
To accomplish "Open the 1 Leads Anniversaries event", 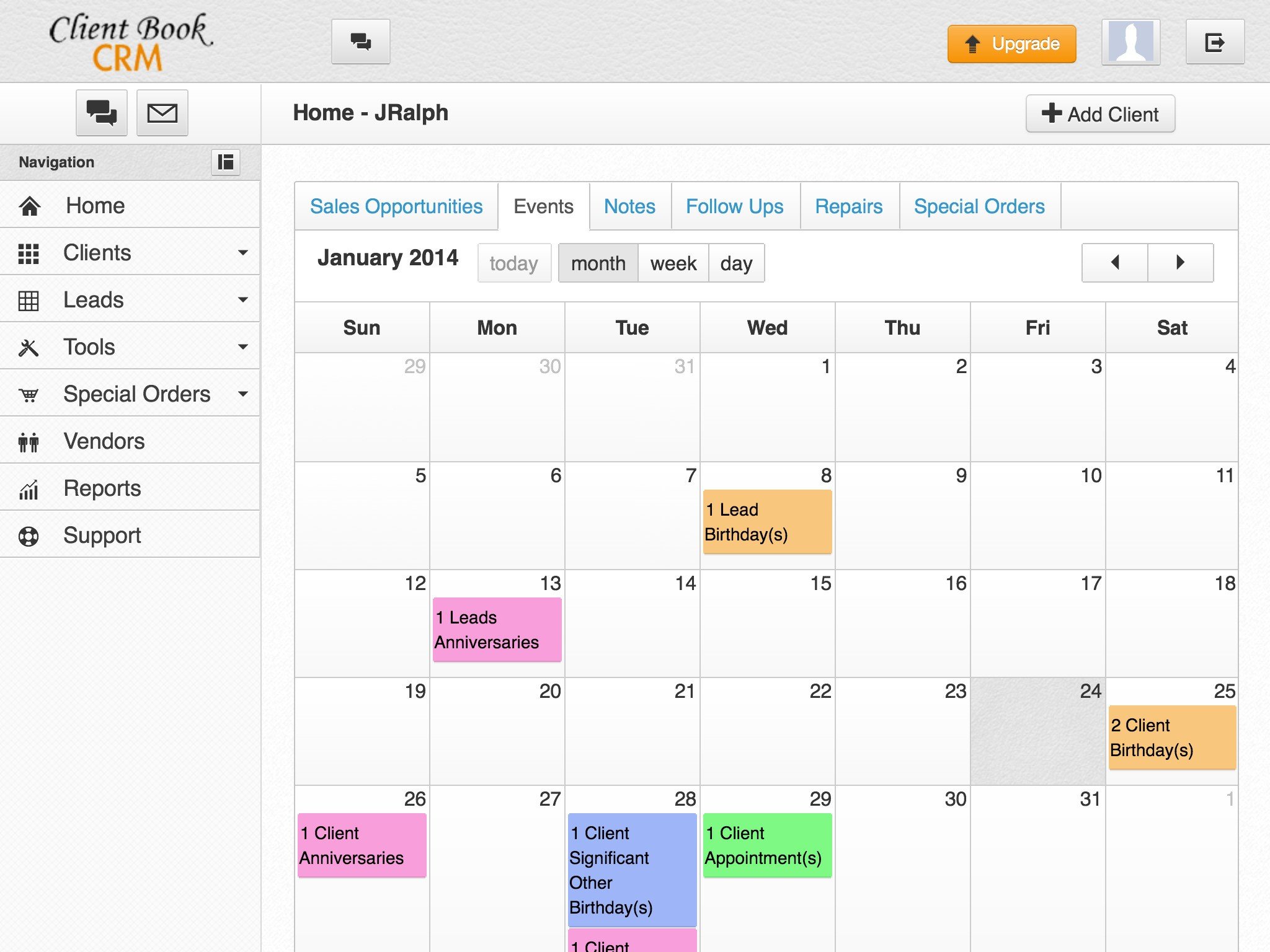I will coord(497,630).
